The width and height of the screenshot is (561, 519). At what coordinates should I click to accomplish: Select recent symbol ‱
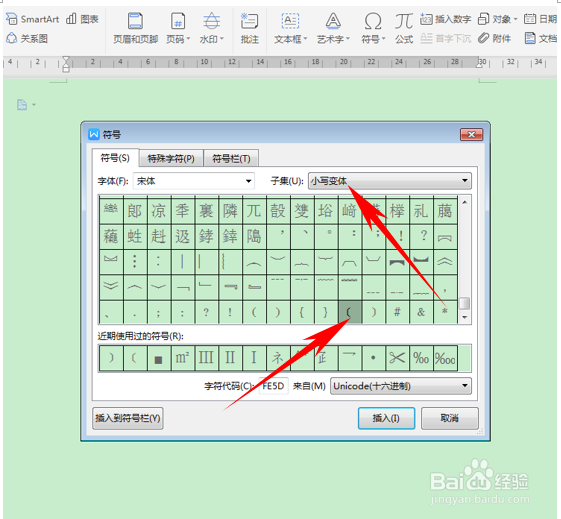(445, 357)
